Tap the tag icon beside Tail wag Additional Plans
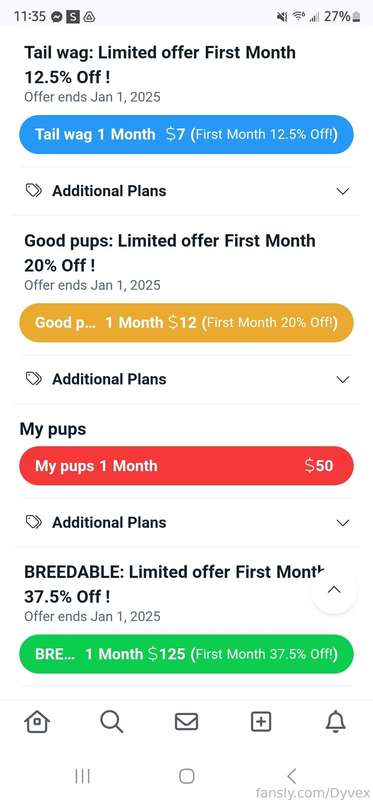Viewport: 373px width, 800px height. click(34, 191)
